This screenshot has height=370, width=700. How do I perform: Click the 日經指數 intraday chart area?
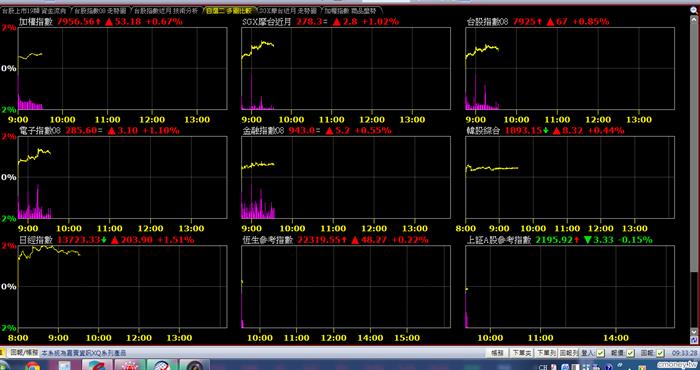(x=122, y=287)
